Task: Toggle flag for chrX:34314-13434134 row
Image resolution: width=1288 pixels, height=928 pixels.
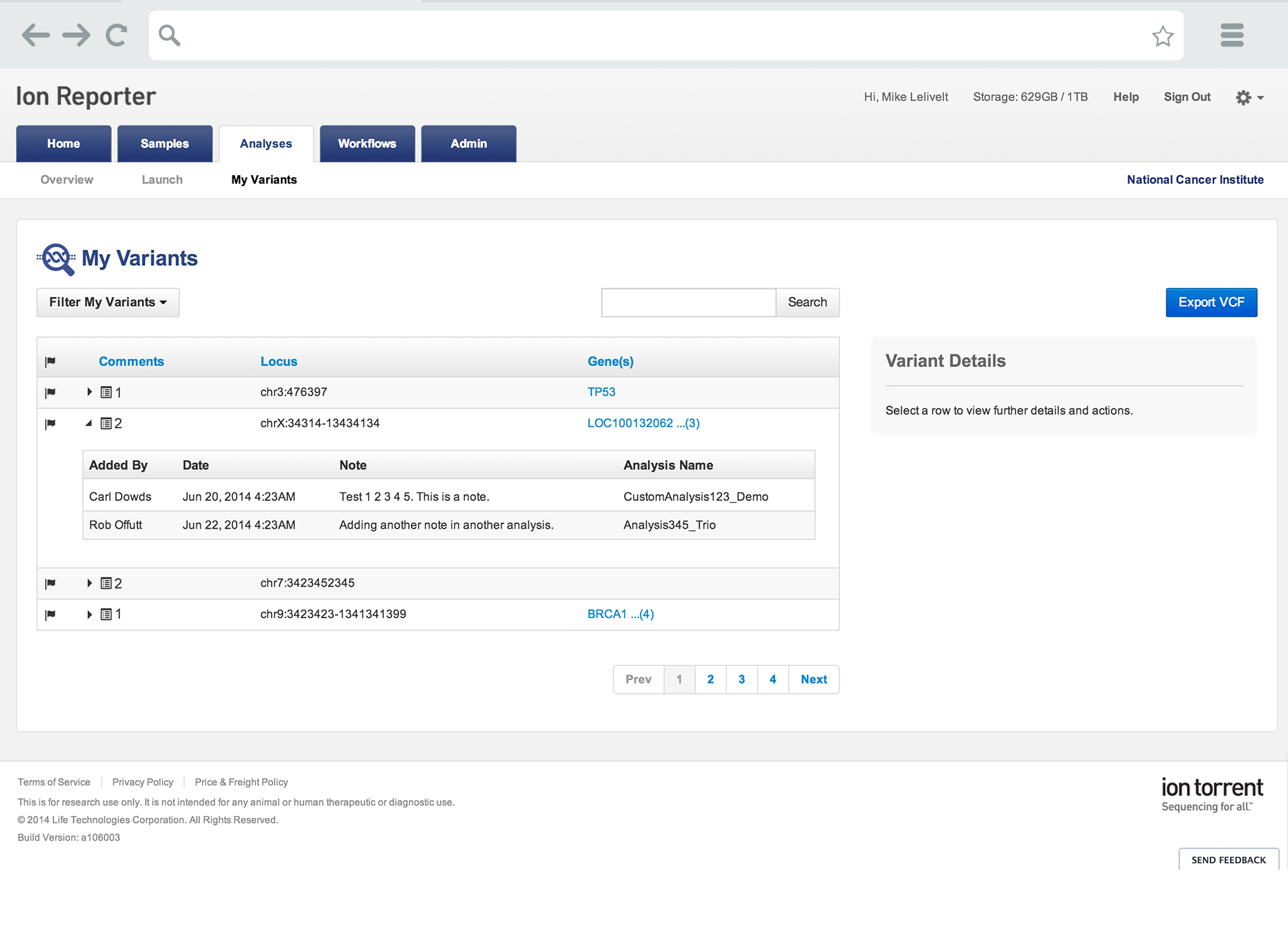Action: (x=50, y=424)
